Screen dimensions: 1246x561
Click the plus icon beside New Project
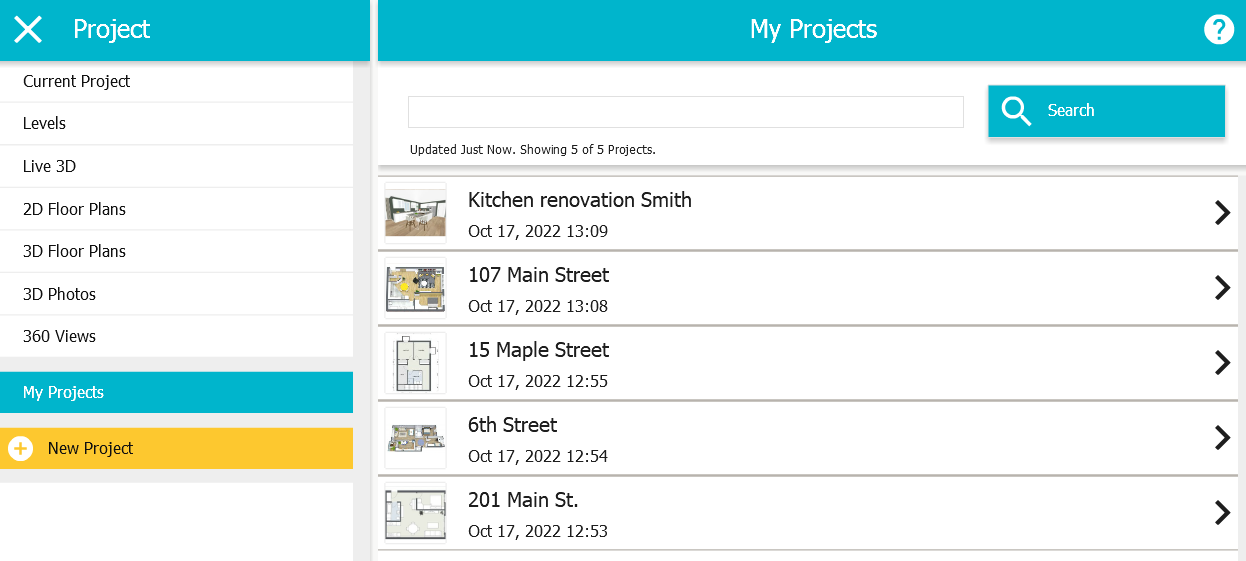pyautogui.click(x=20, y=449)
